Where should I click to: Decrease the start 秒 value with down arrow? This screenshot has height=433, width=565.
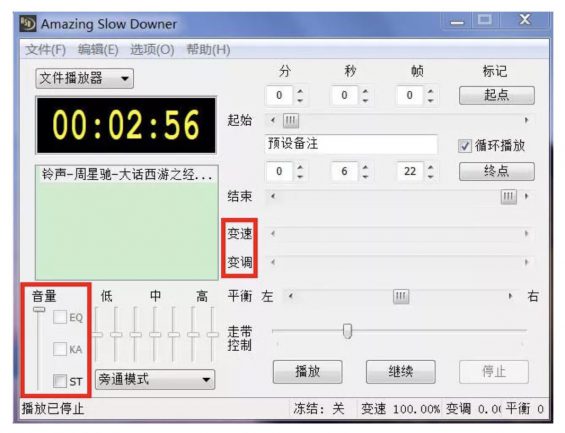[x=365, y=101]
